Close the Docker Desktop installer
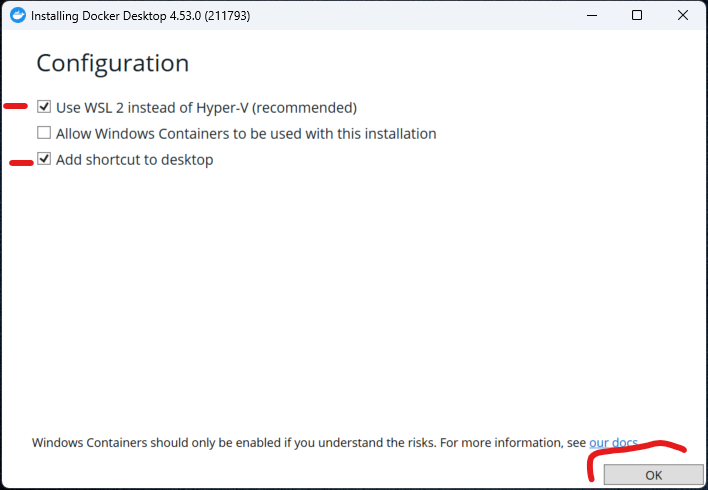The width and height of the screenshot is (708, 490). [683, 15]
